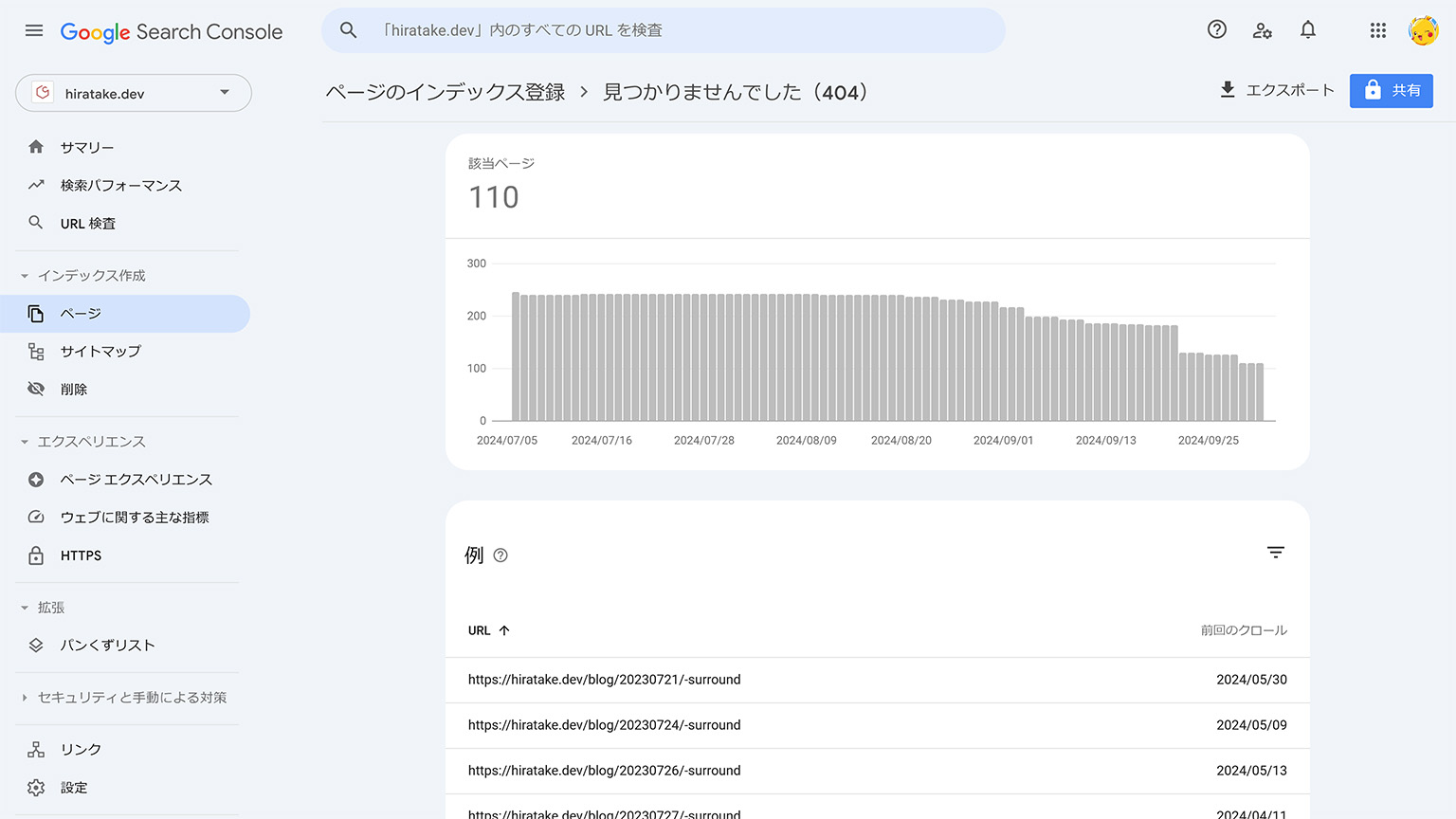
Task: Open the Google apps grid
Action: click(x=1378, y=30)
